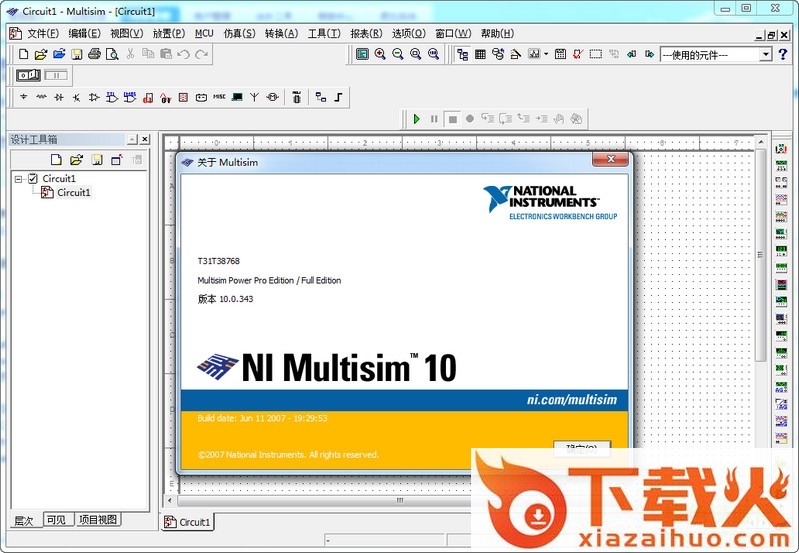The width and height of the screenshot is (799, 553).
Task: Open the Postprocessor calculator icon
Action: coord(561,54)
